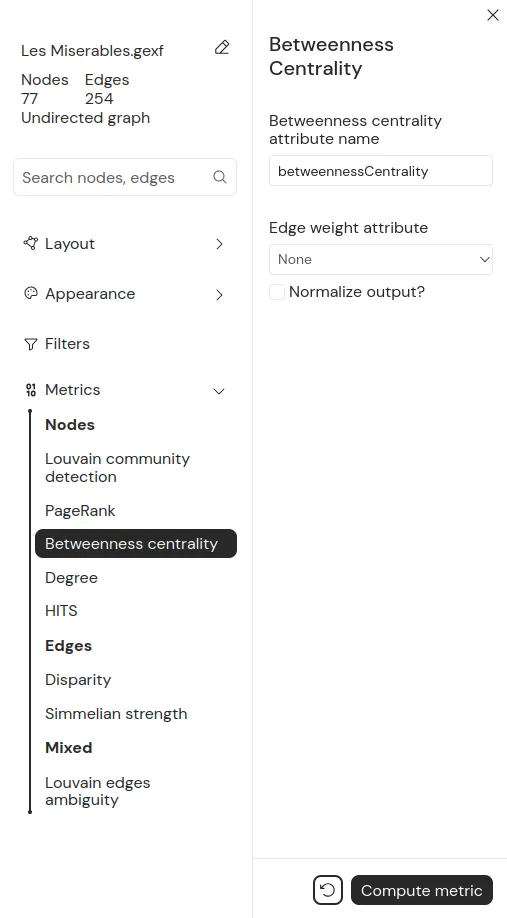
Task: Click the Filters funnel icon
Action: [x=30, y=344]
